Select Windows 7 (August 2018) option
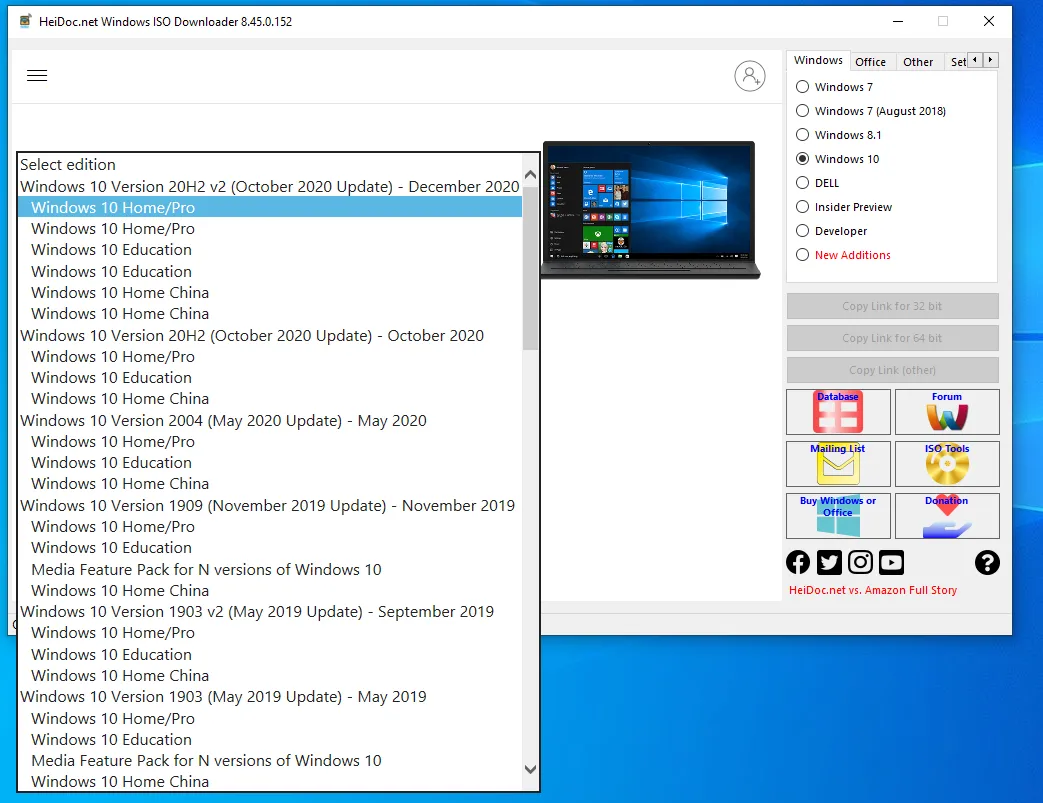This screenshot has width=1043, height=803. click(871, 111)
